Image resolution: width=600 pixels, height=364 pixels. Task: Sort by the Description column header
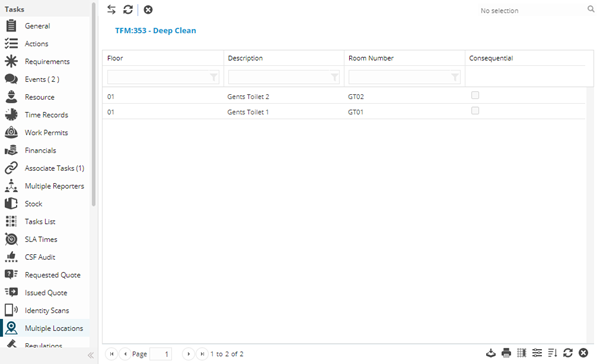coord(245,58)
